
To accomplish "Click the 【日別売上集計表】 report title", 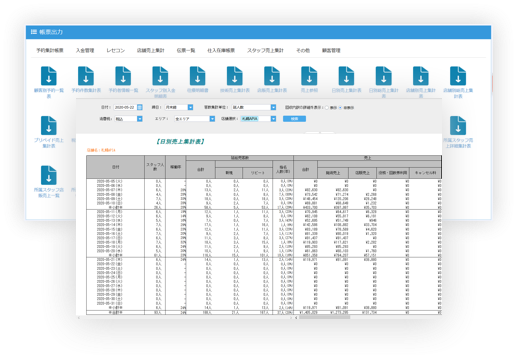I will [x=180, y=141].
